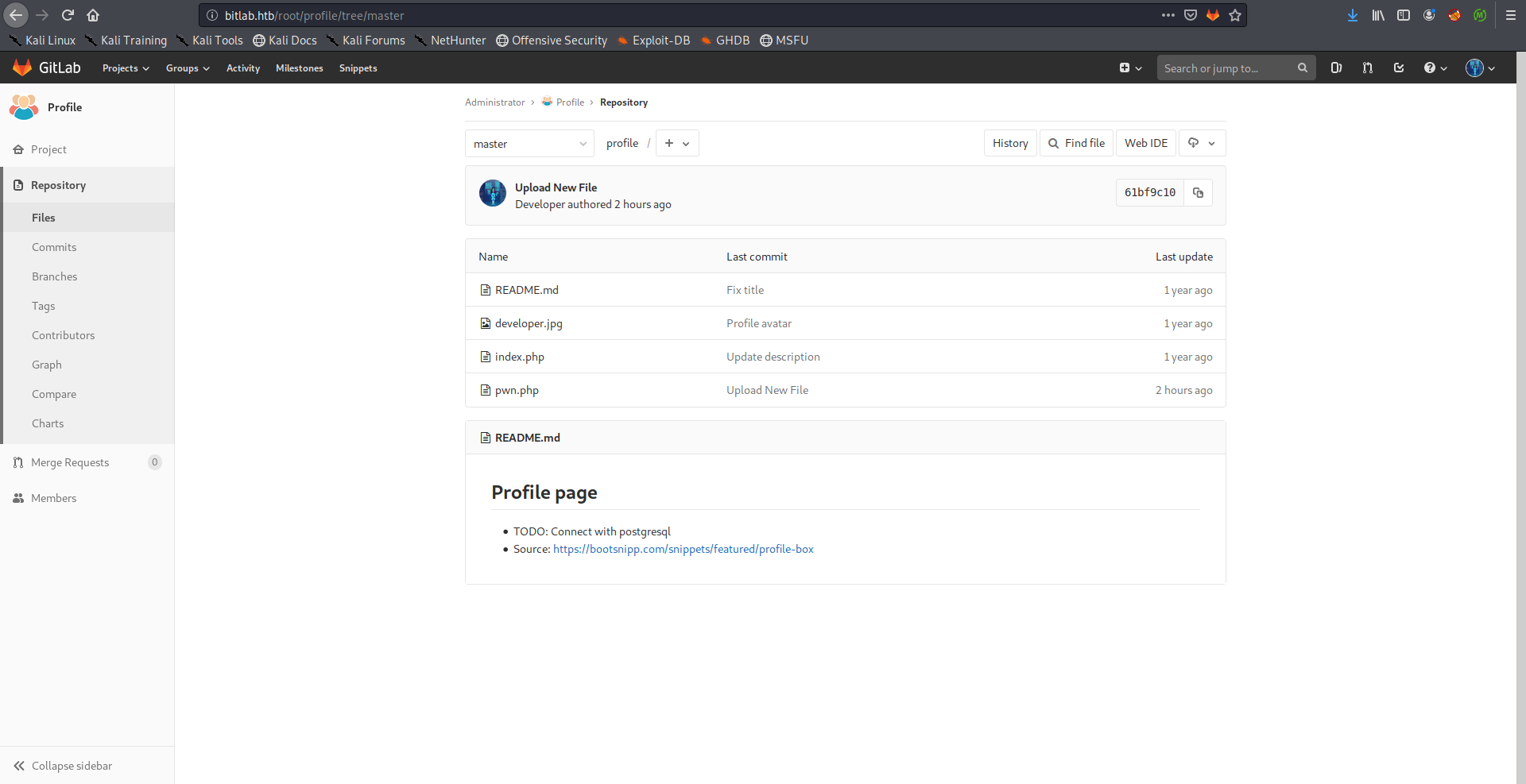Reload the page with browser refresh

pos(68,15)
